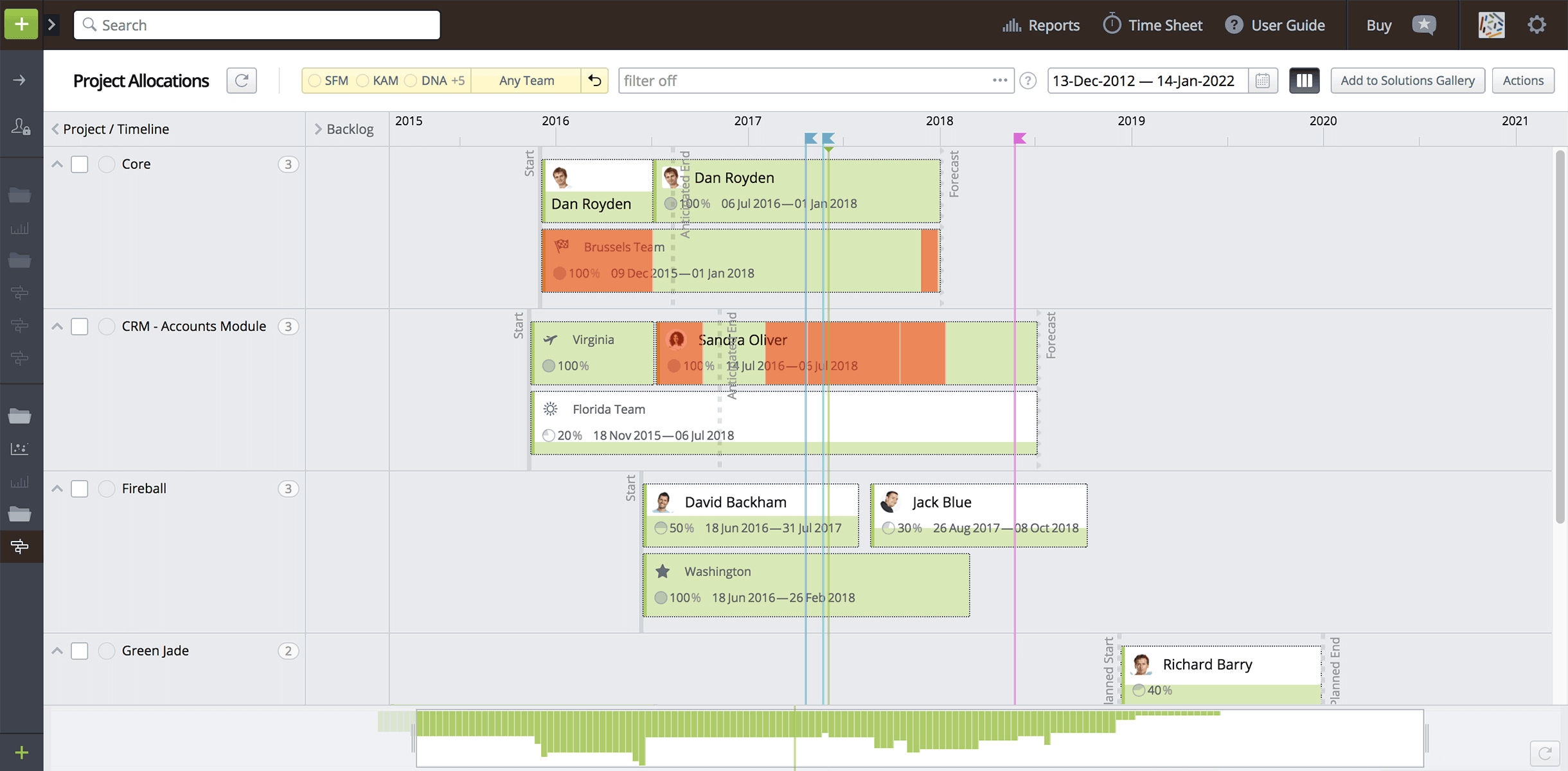Select the SFM radio option
Image resolution: width=1568 pixels, height=771 pixels.
tap(315, 80)
